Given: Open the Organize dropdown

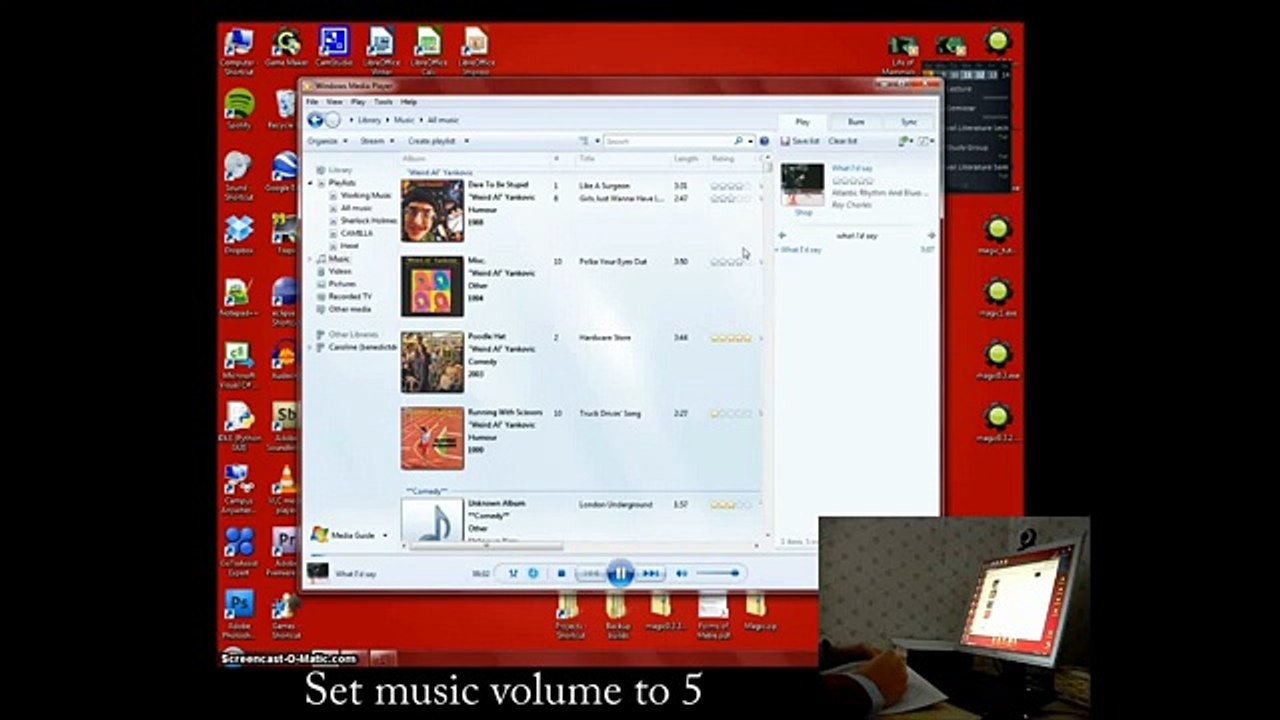Looking at the screenshot, I should click(x=326, y=141).
